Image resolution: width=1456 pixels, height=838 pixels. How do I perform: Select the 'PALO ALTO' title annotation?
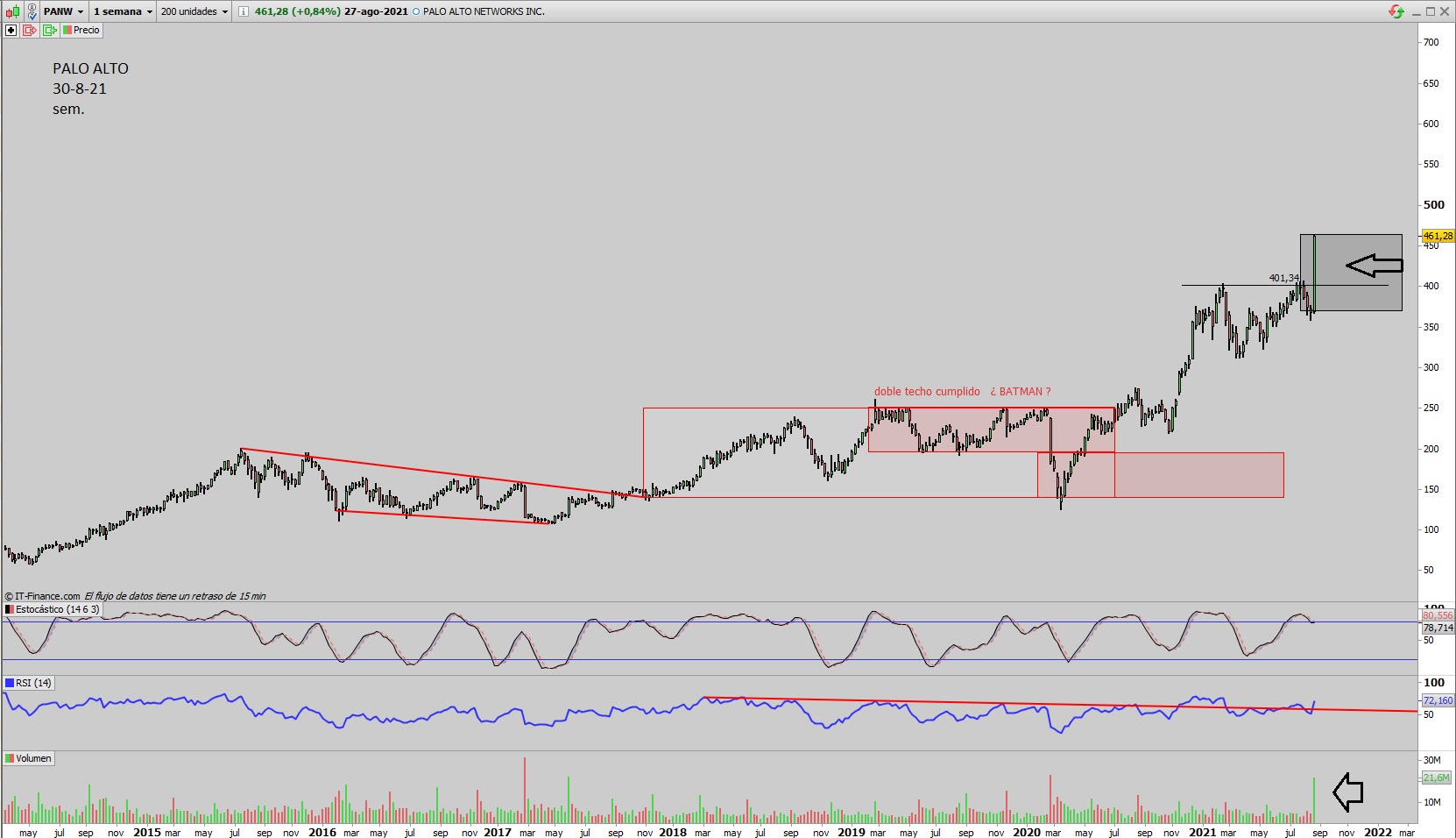coord(90,68)
